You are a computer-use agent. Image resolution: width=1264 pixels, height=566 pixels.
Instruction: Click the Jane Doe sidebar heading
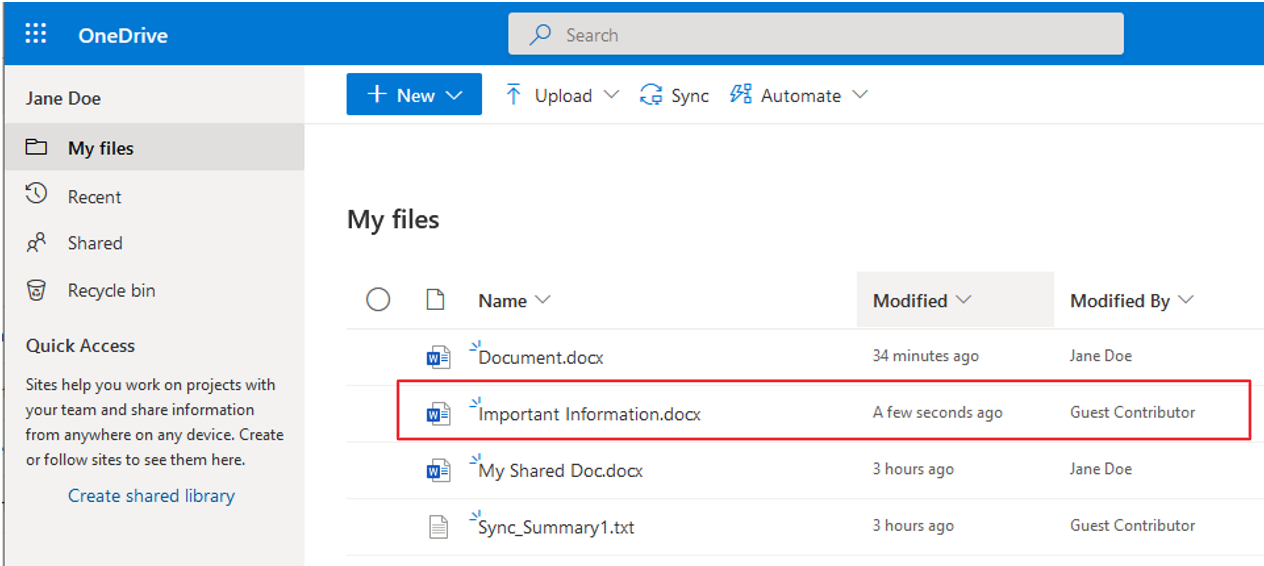63,98
